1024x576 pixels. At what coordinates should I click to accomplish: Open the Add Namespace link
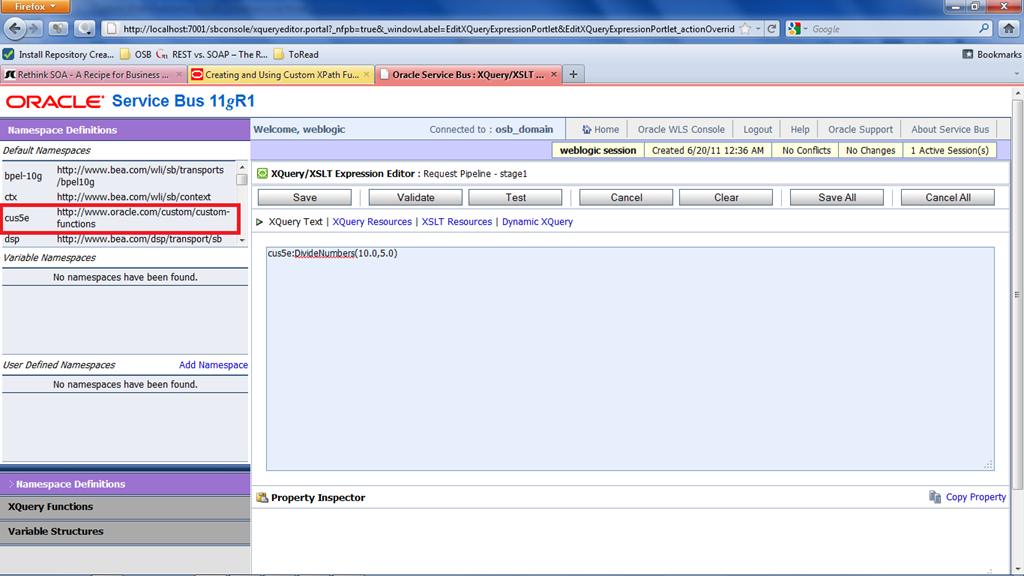click(213, 365)
